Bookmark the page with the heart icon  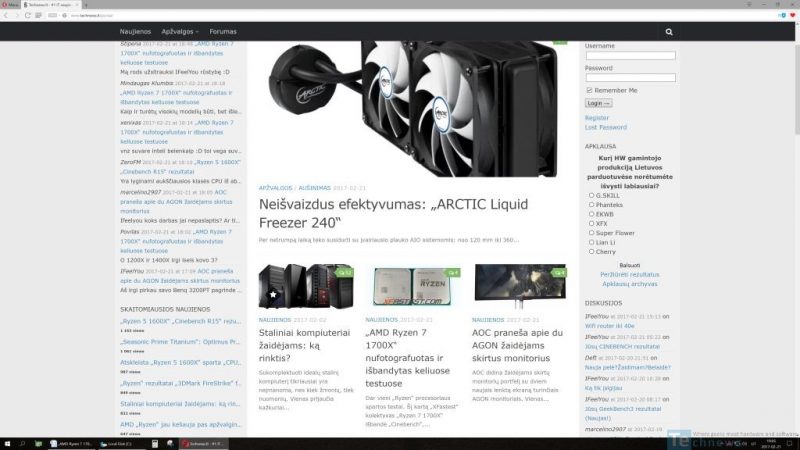(792, 15)
